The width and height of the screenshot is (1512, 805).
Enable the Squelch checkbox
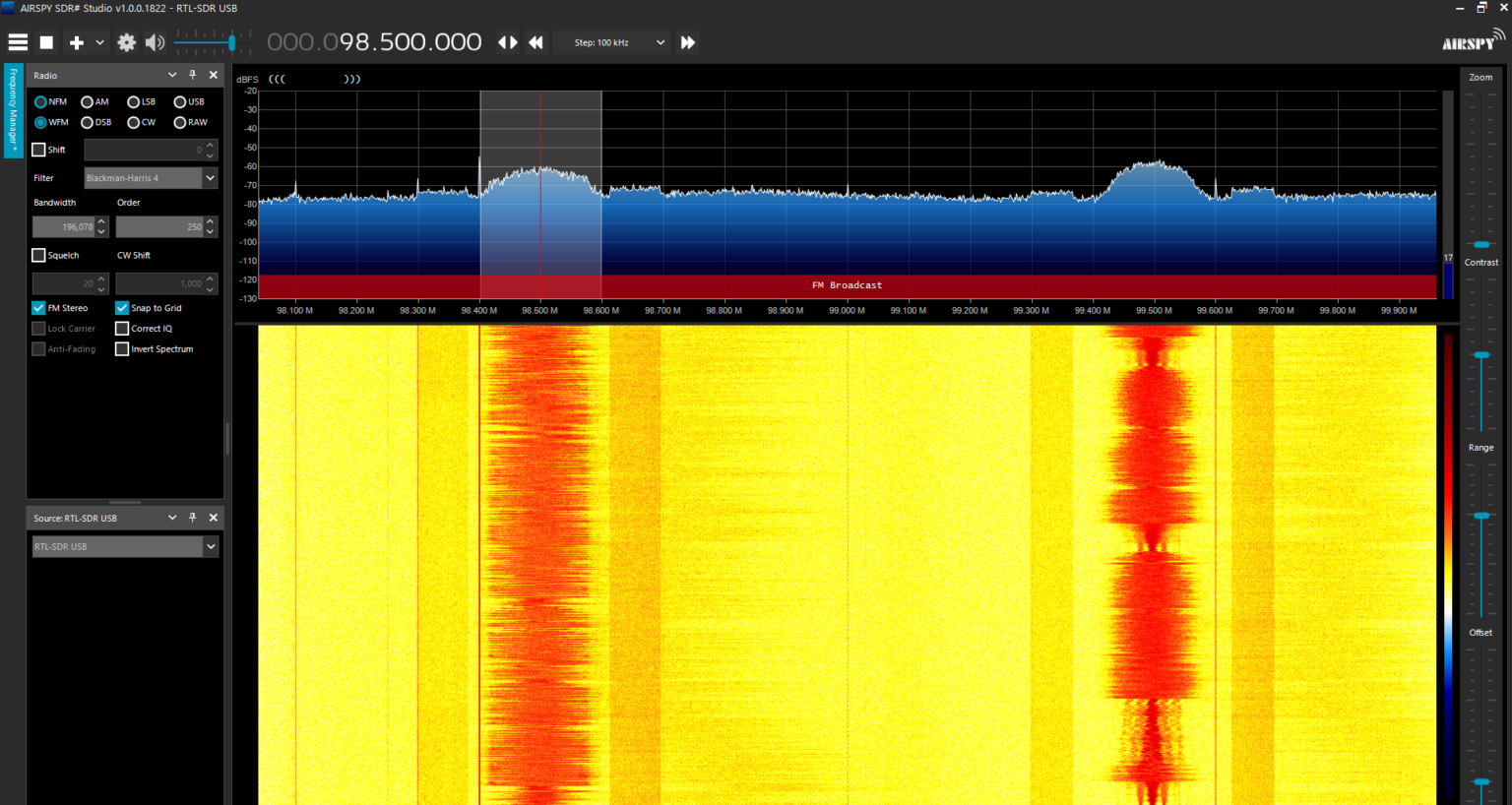[x=39, y=255]
